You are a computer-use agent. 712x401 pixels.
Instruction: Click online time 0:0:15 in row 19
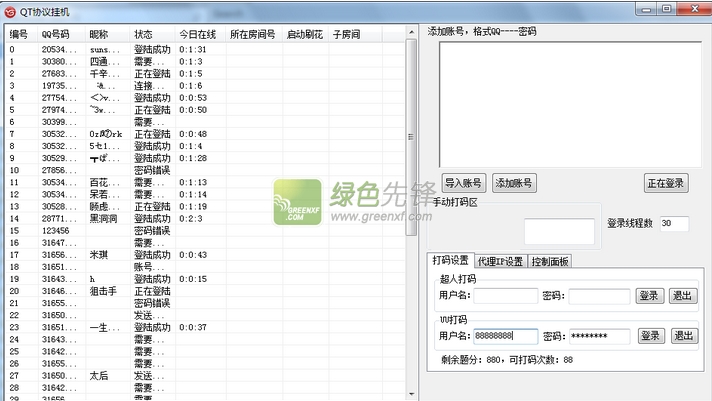[x=193, y=279]
